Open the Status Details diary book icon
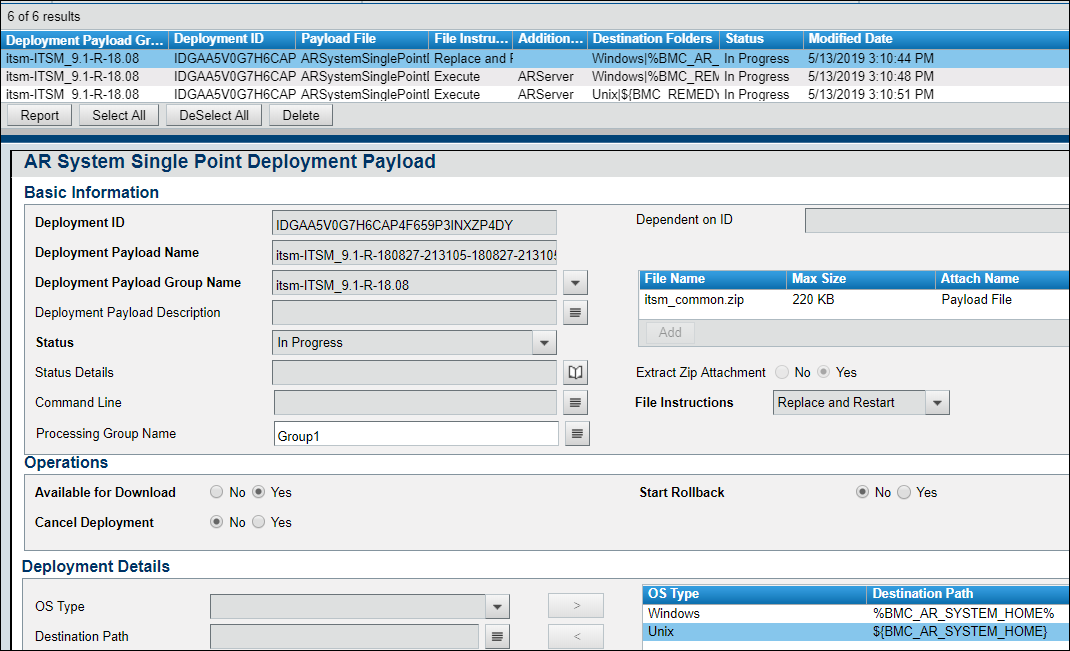This screenshot has width=1070, height=651. pos(576,373)
